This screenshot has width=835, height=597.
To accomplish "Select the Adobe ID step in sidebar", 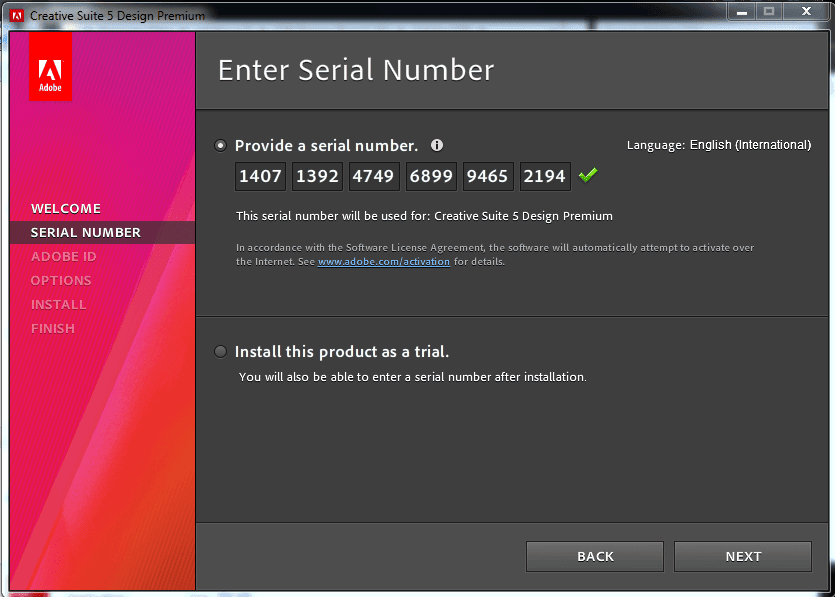I will 64,256.
